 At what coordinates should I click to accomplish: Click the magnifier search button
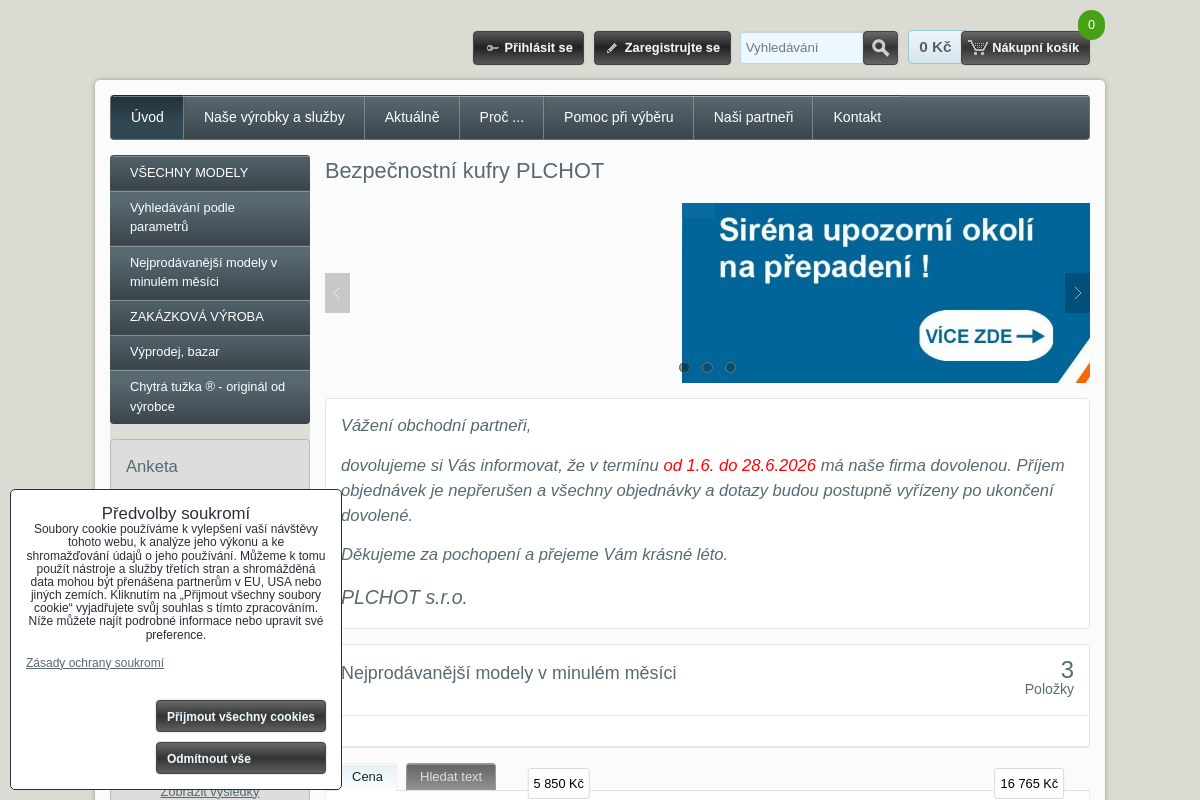(880, 48)
